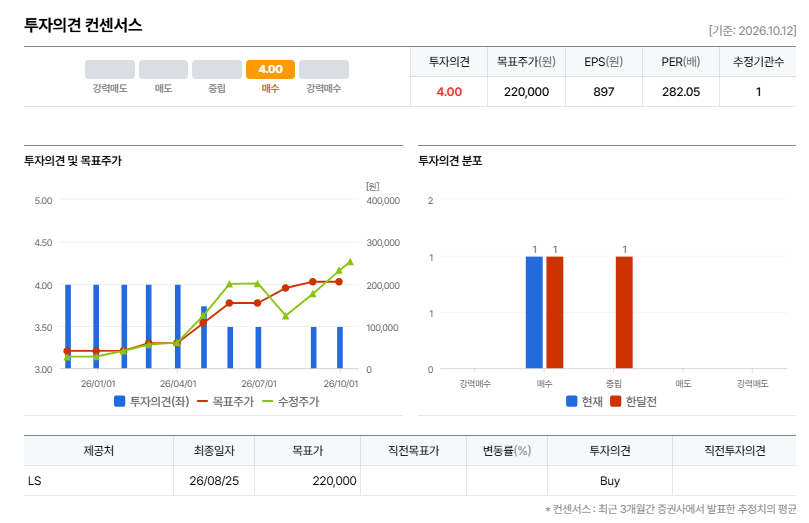Screen dimensions: 809x523
Task: Click the orange 4.00 매수 rating badge
Action: [270, 69]
